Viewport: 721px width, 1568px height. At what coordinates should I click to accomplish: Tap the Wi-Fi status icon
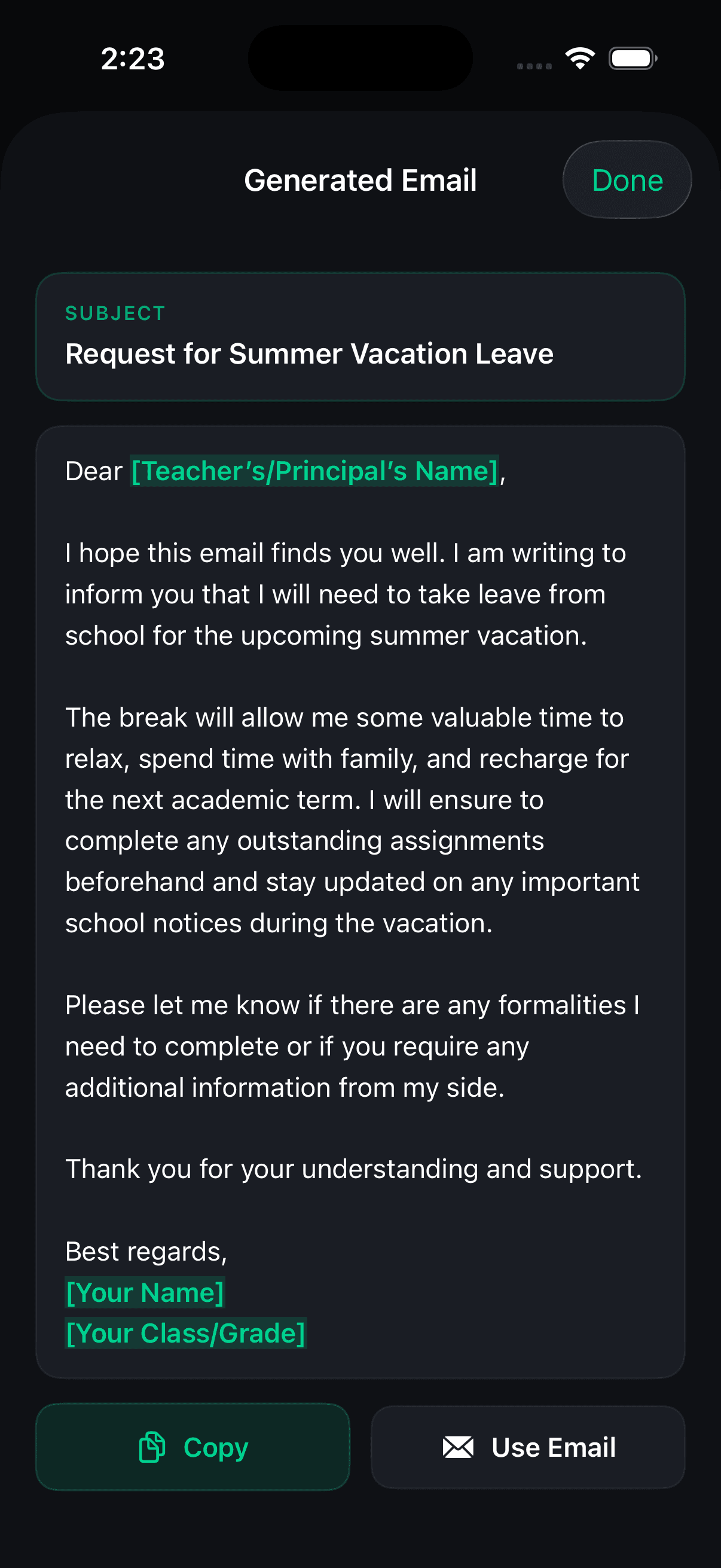coord(580,59)
